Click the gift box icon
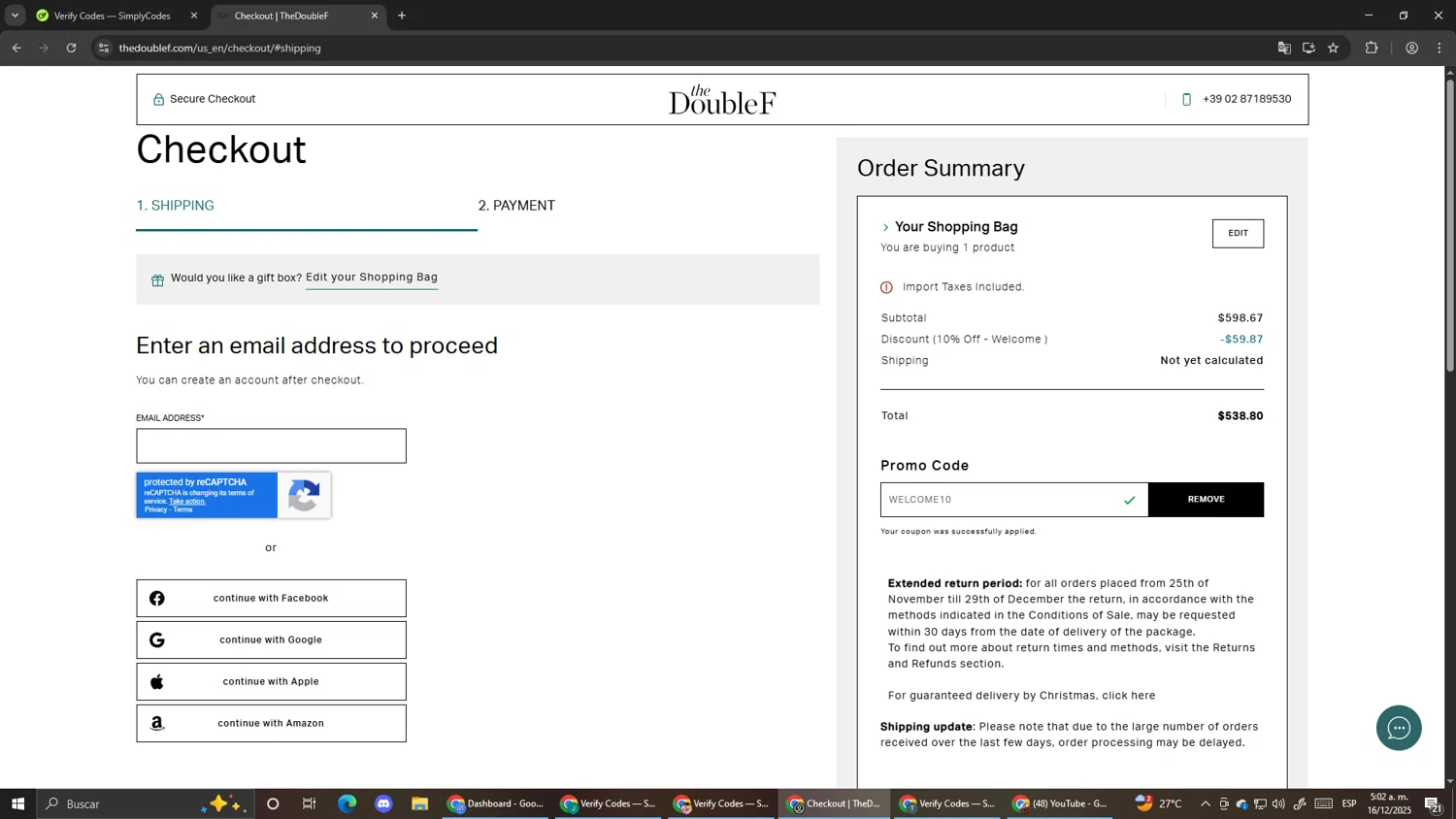This screenshot has height=819, width=1456. (157, 280)
